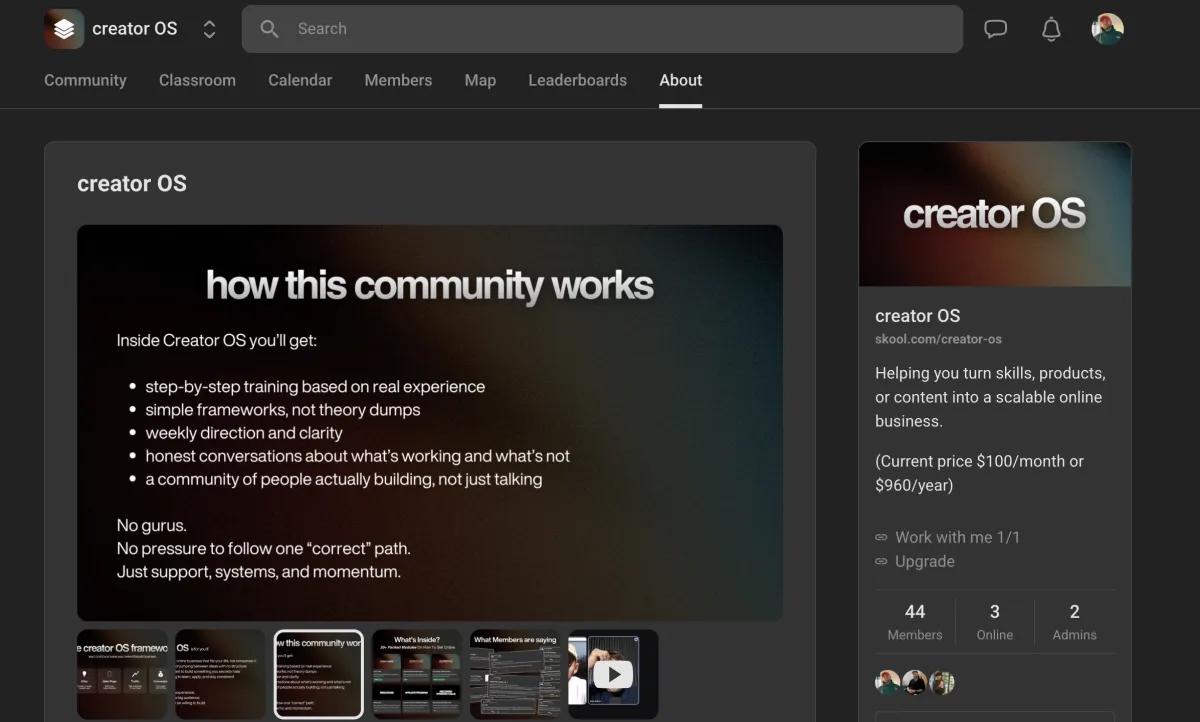This screenshot has height=722, width=1200.
Task: View the 2 Admins count
Action: (1075, 621)
